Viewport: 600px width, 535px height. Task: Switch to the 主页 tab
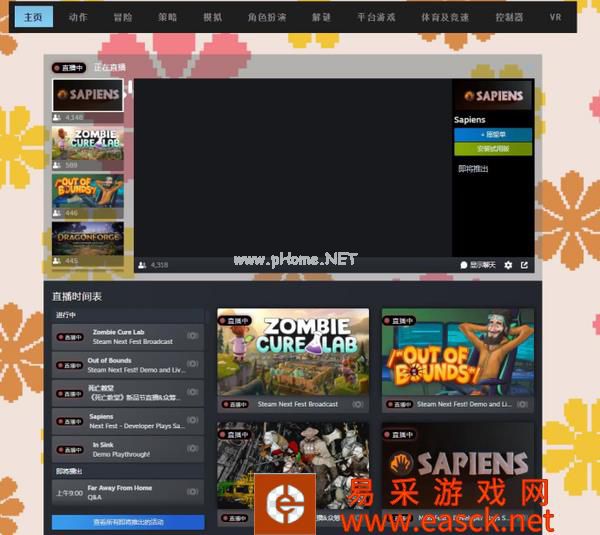point(34,17)
